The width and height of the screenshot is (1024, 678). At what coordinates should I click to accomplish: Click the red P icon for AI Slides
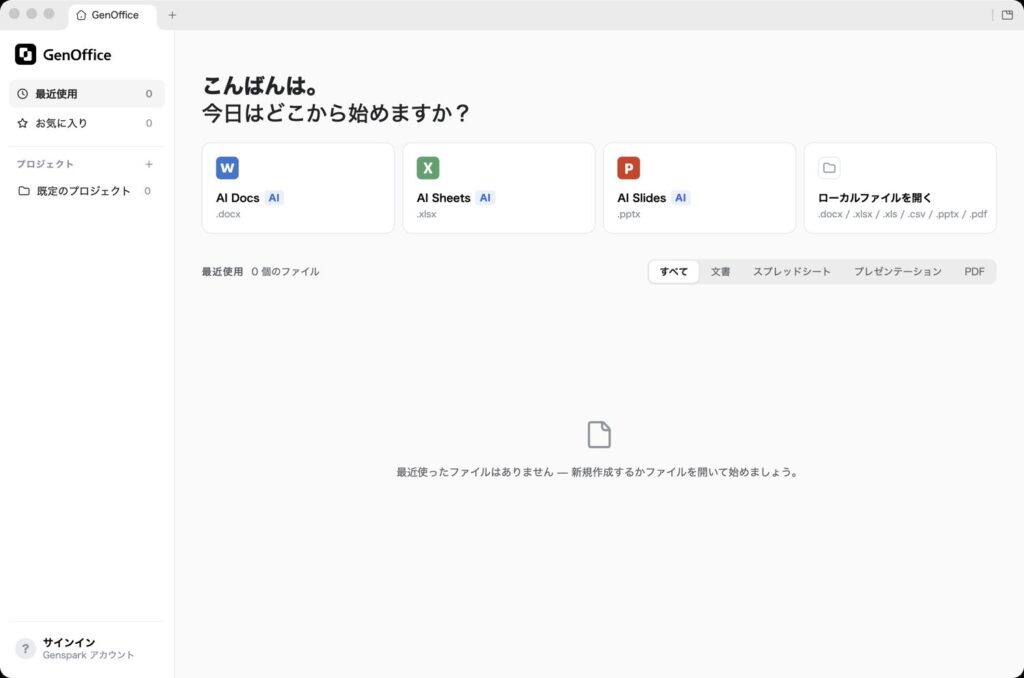point(628,168)
